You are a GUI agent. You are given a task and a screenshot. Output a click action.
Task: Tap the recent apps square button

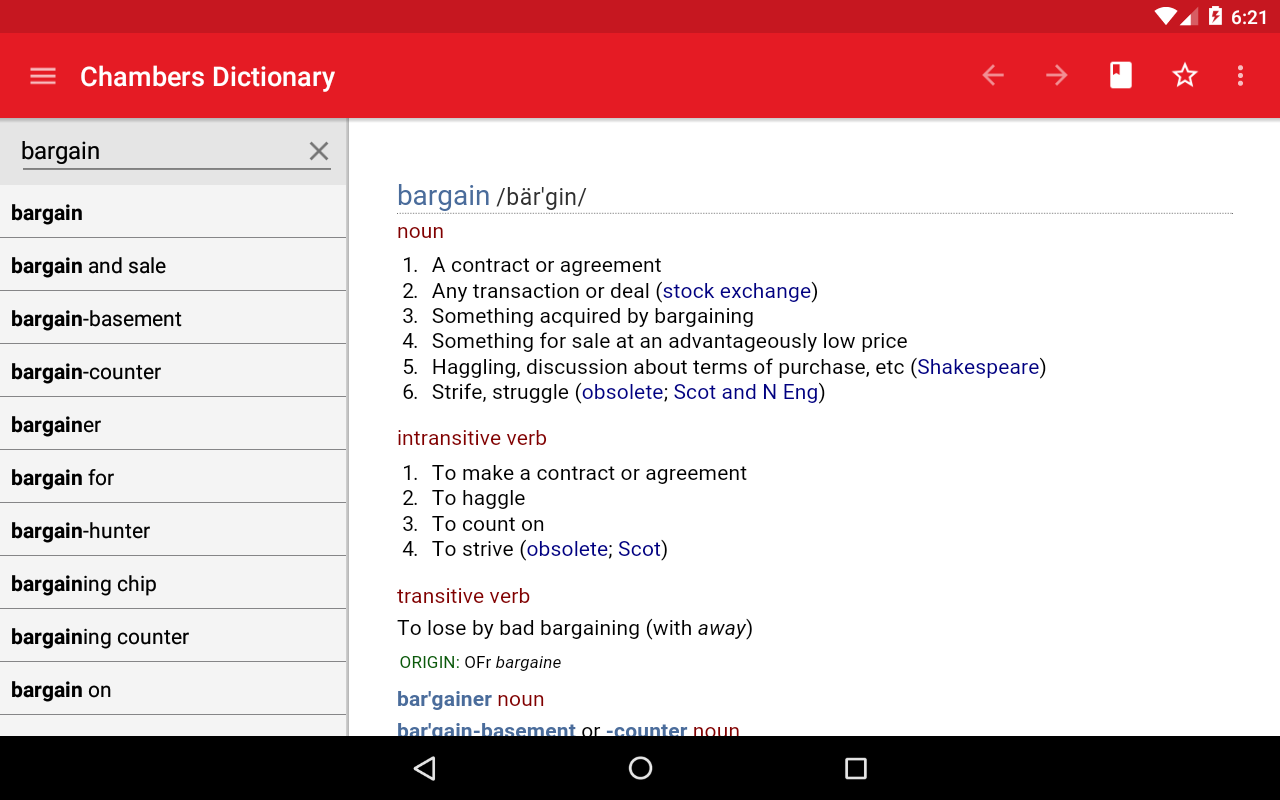pos(855,768)
